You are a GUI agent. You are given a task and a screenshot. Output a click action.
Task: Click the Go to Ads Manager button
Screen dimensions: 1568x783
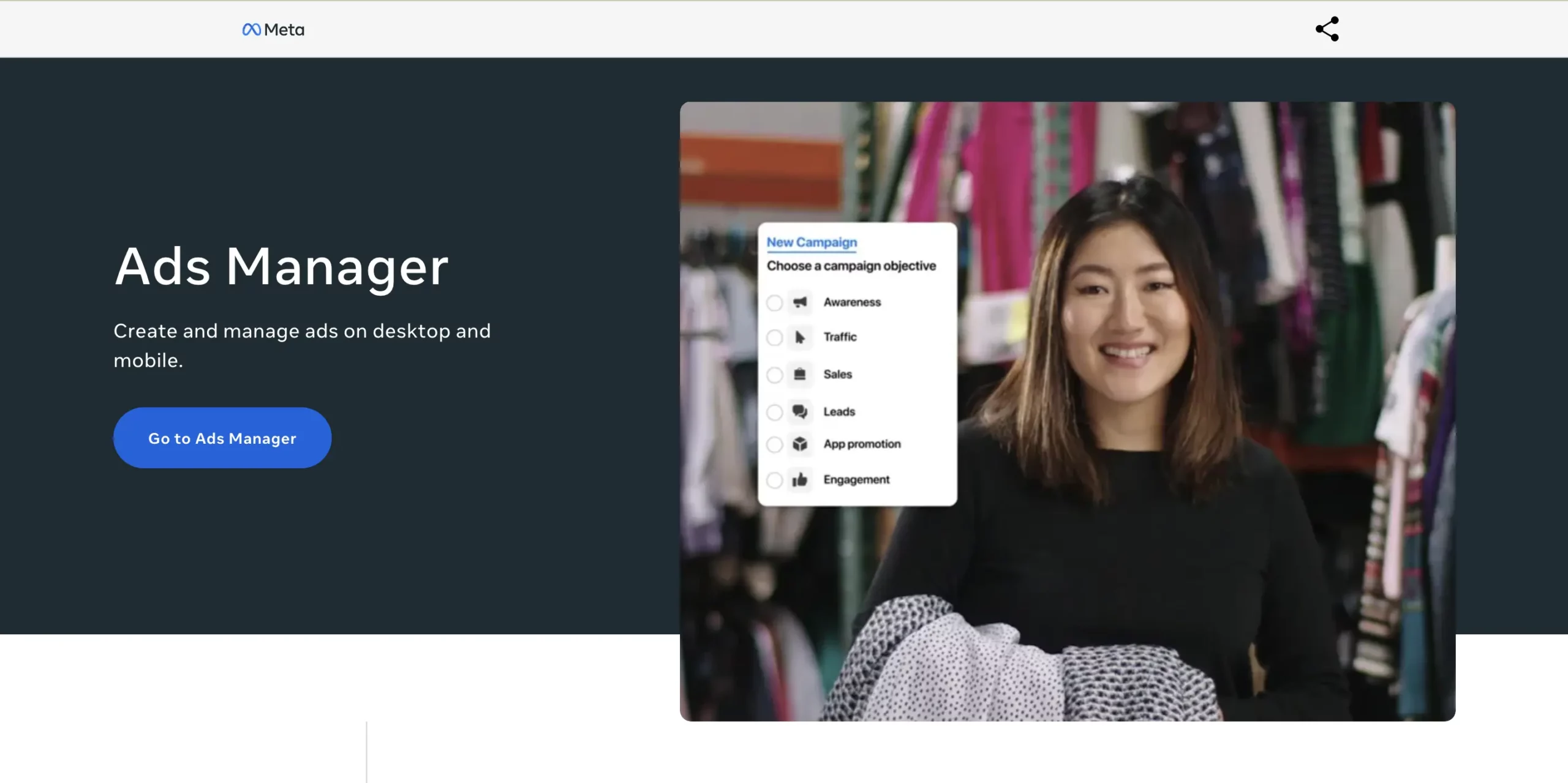pos(222,438)
